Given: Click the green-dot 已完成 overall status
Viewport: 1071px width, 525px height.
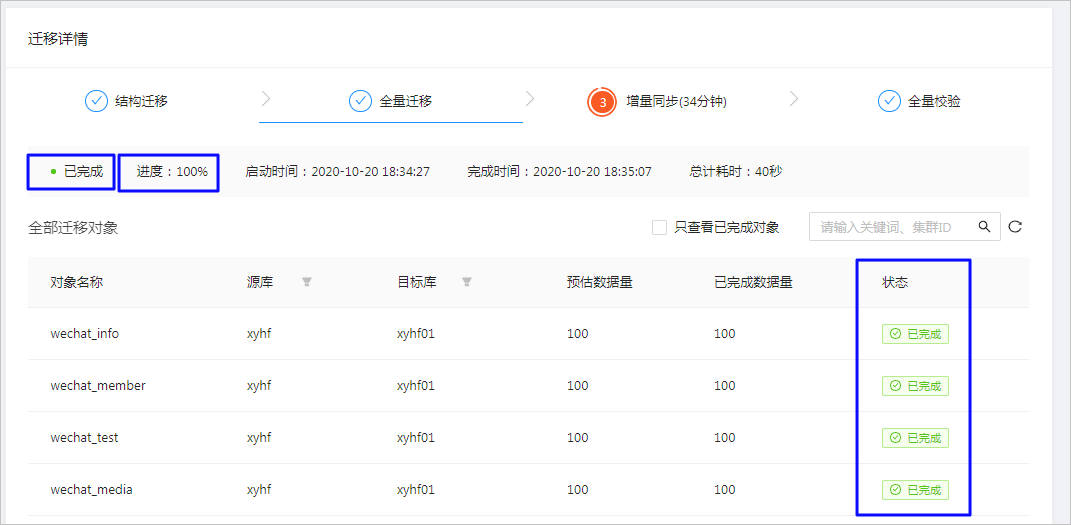Looking at the screenshot, I should tap(76, 171).
